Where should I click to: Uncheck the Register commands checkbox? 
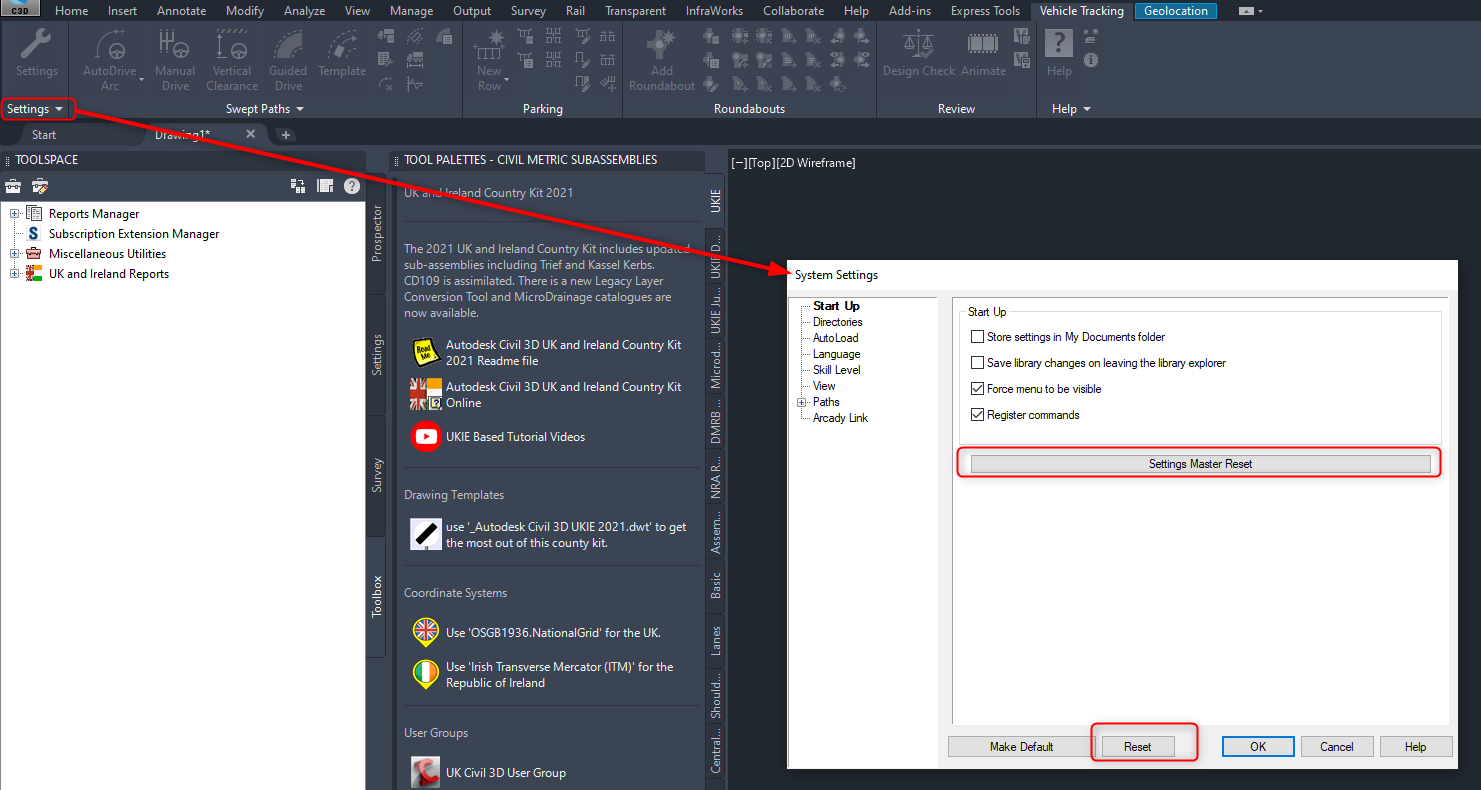[x=978, y=415]
